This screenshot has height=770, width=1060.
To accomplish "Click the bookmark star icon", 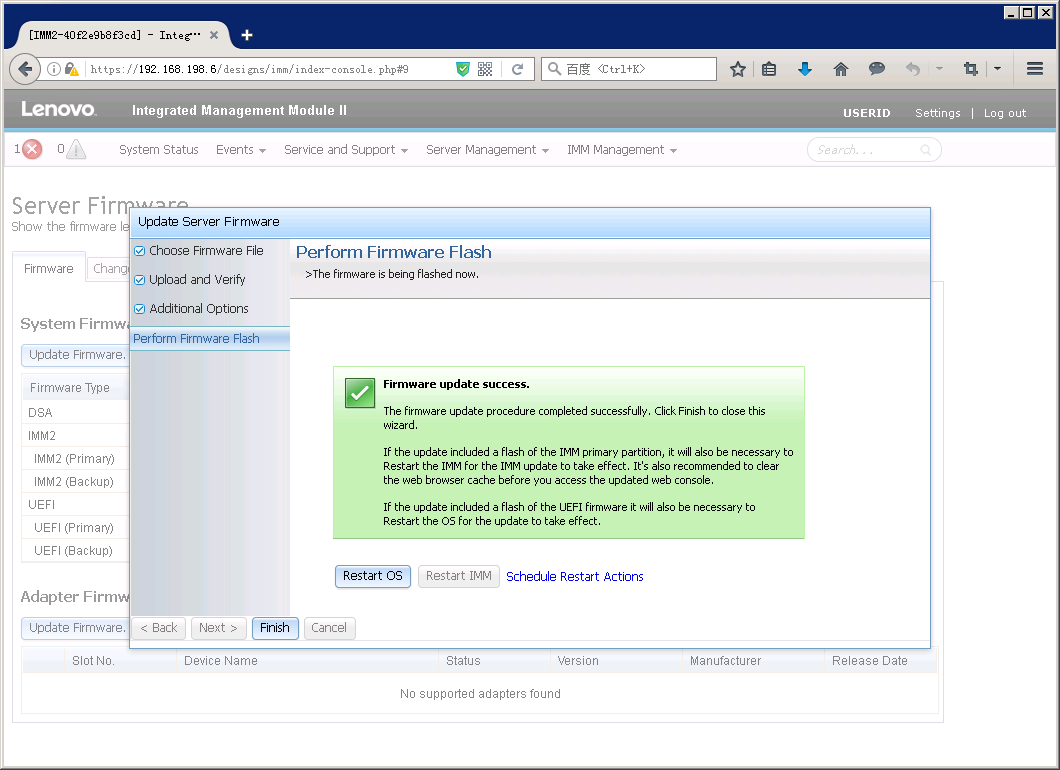I will (x=738, y=69).
